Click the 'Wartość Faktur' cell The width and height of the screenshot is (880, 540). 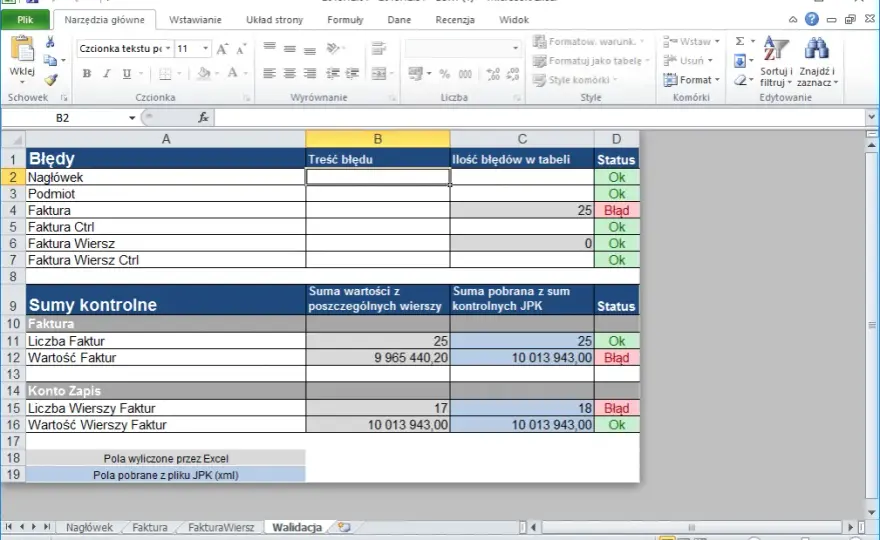pos(166,358)
